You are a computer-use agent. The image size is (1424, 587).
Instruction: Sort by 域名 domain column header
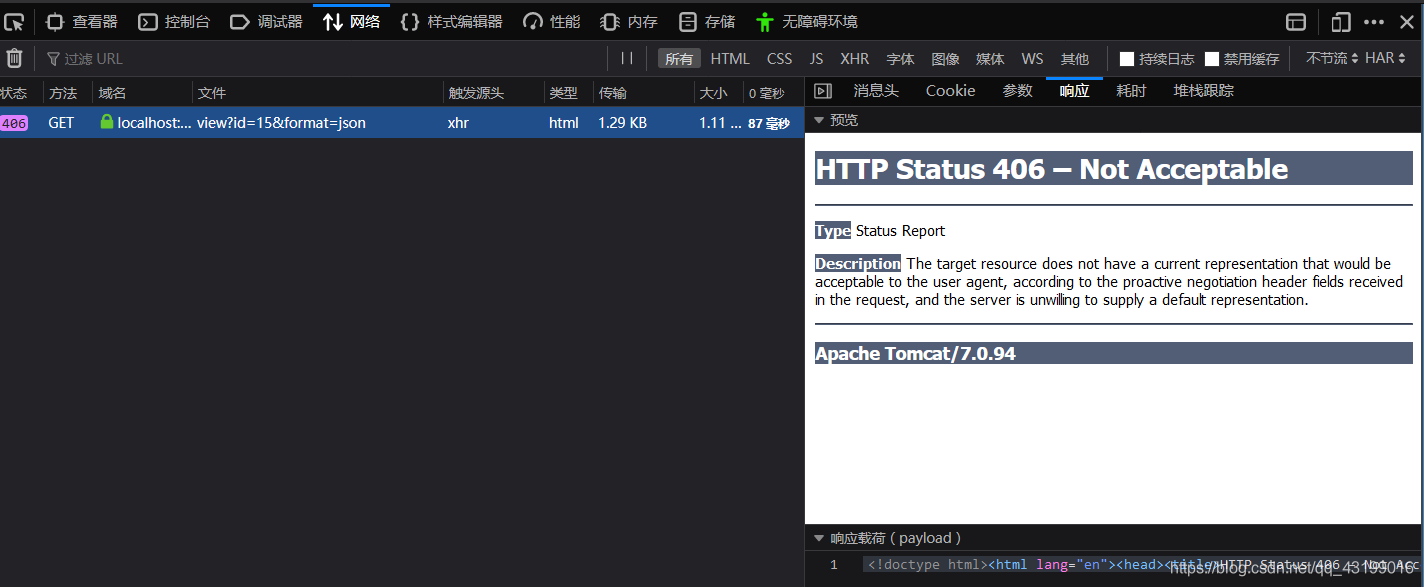143,93
